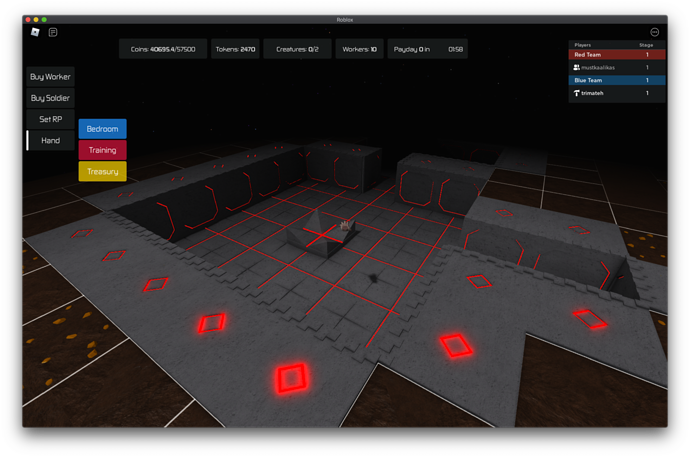Choose the red Training room option

point(103,150)
